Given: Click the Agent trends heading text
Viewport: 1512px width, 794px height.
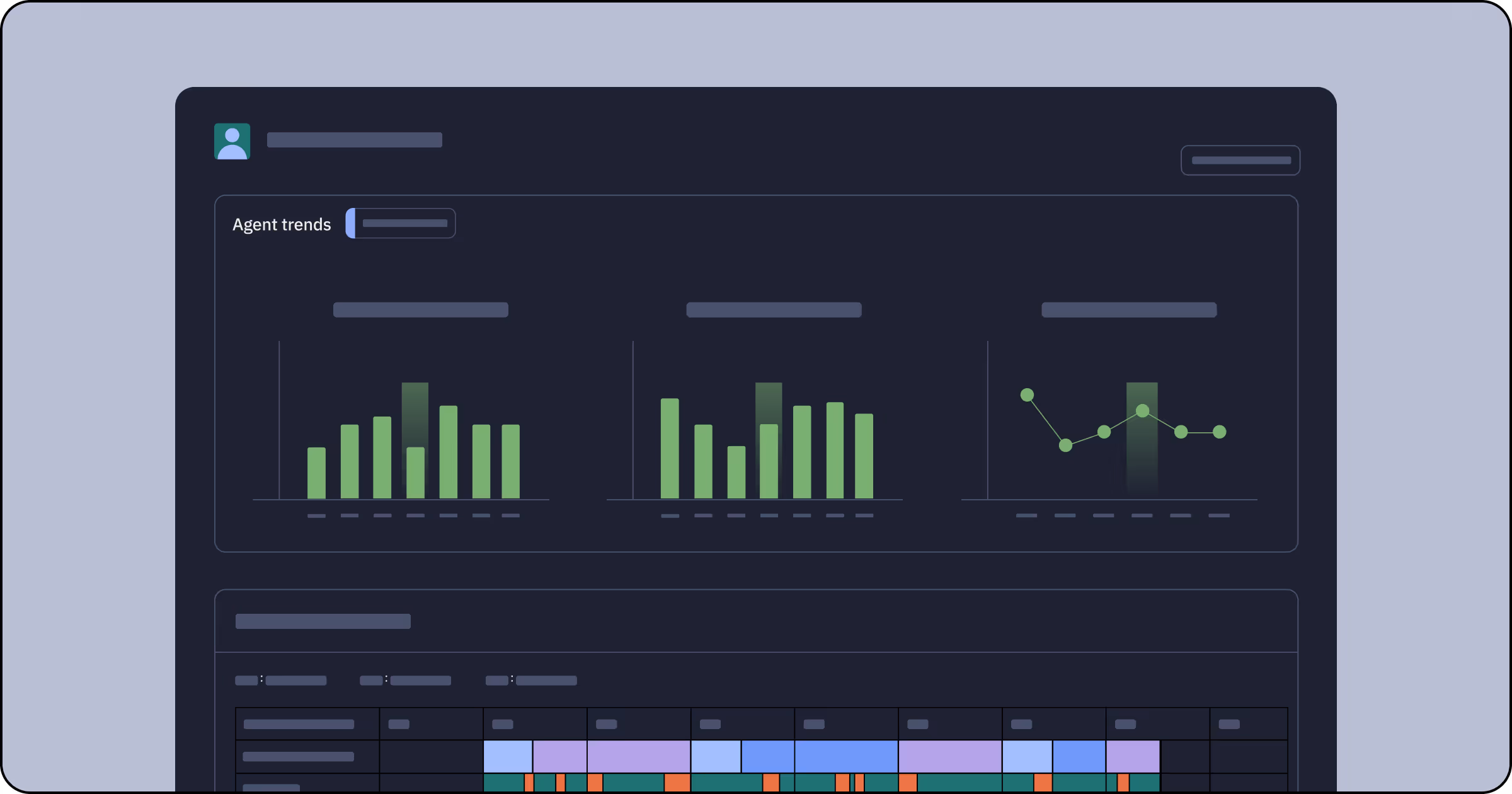Looking at the screenshot, I should (282, 224).
